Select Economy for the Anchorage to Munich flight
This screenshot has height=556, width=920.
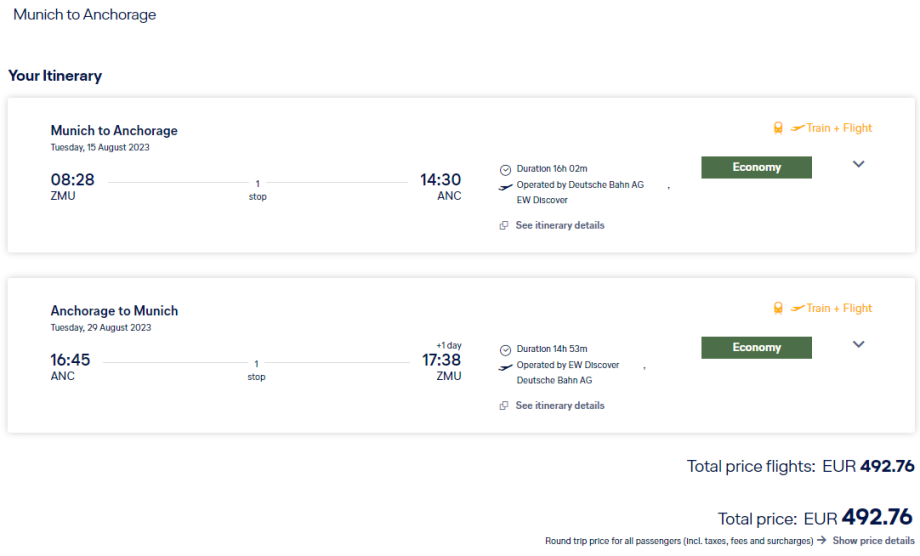(756, 347)
